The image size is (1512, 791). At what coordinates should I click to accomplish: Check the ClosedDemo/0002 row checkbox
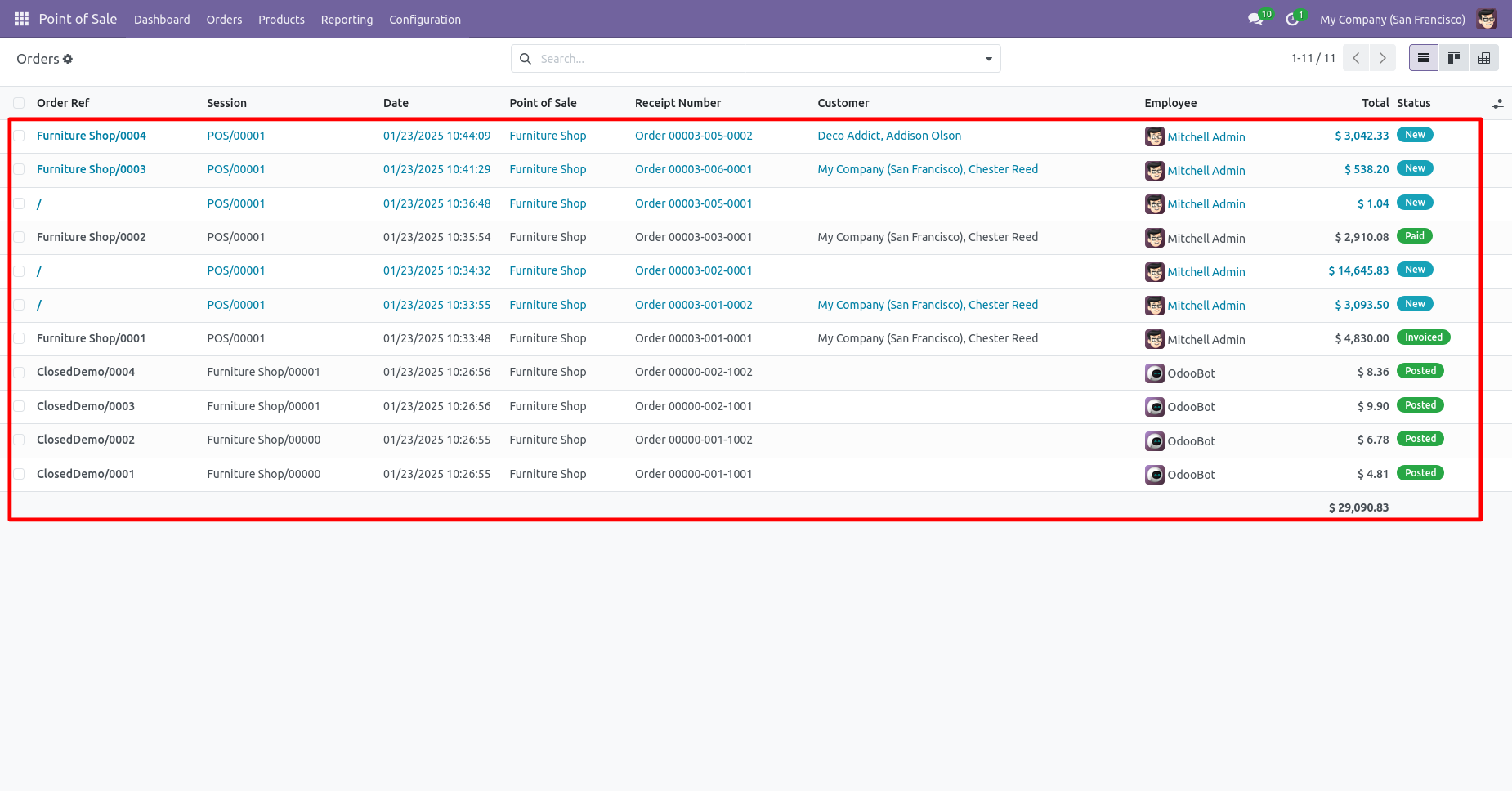[x=19, y=440]
